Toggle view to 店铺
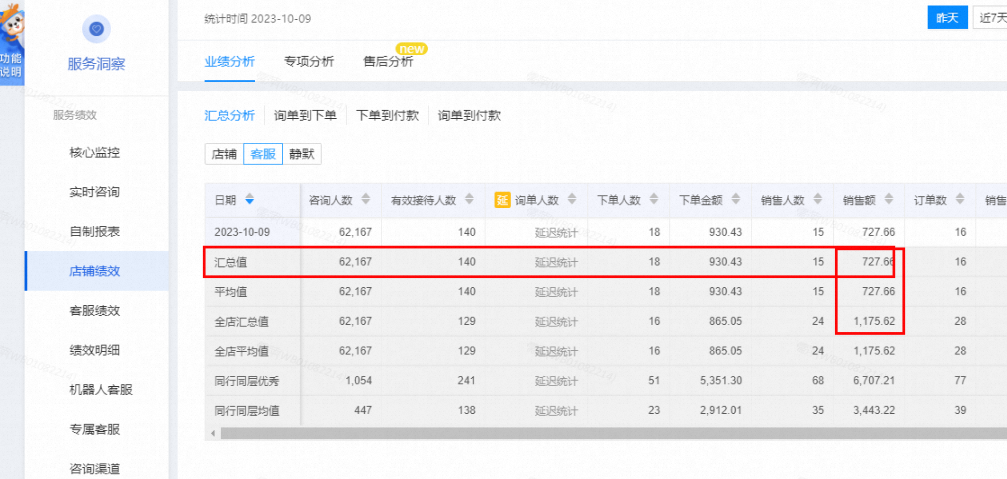This screenshot has width=1007, height=479. (x=224, y=155)
